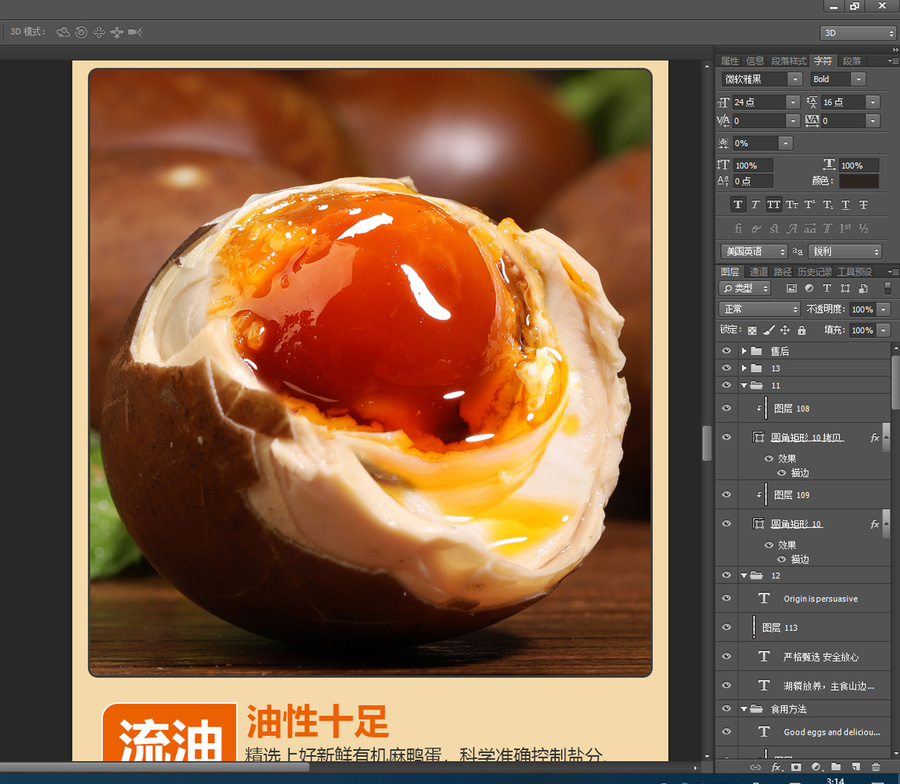
Task: Lock layer position icon
Action: [785, 330]
